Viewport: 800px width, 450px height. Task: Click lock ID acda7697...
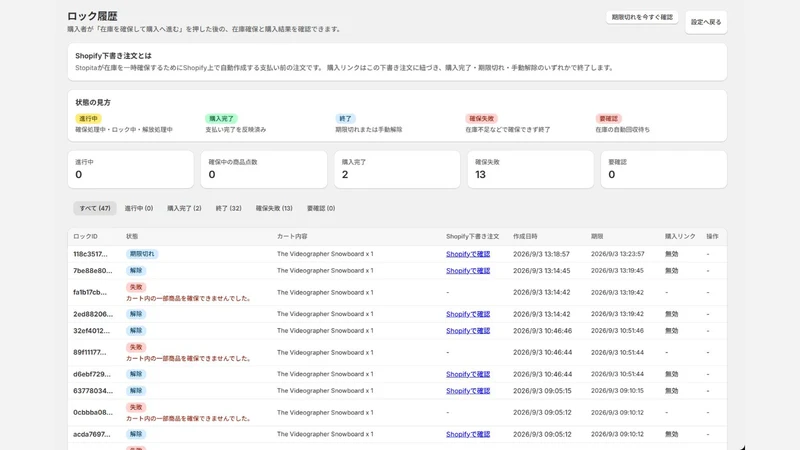[92, 434]
